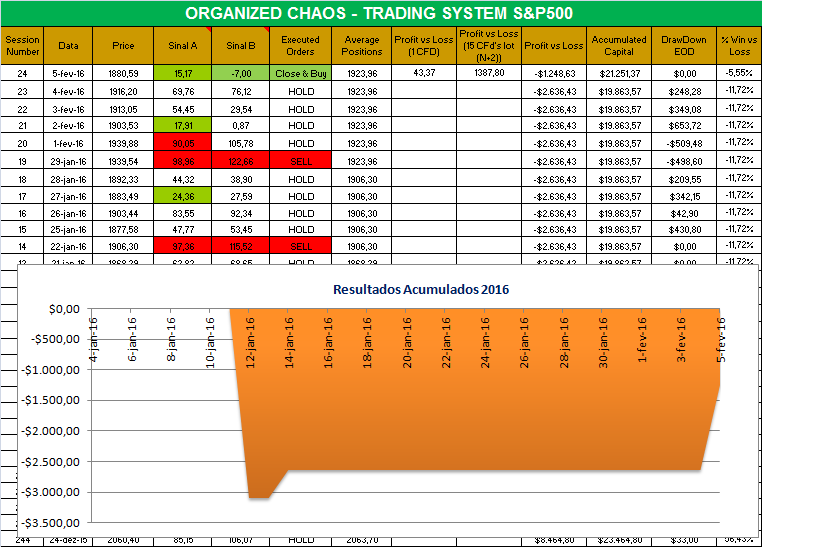Select the '4-jan-16' chart date label
This screenshot has width=819, height=547.
[93, 340]
